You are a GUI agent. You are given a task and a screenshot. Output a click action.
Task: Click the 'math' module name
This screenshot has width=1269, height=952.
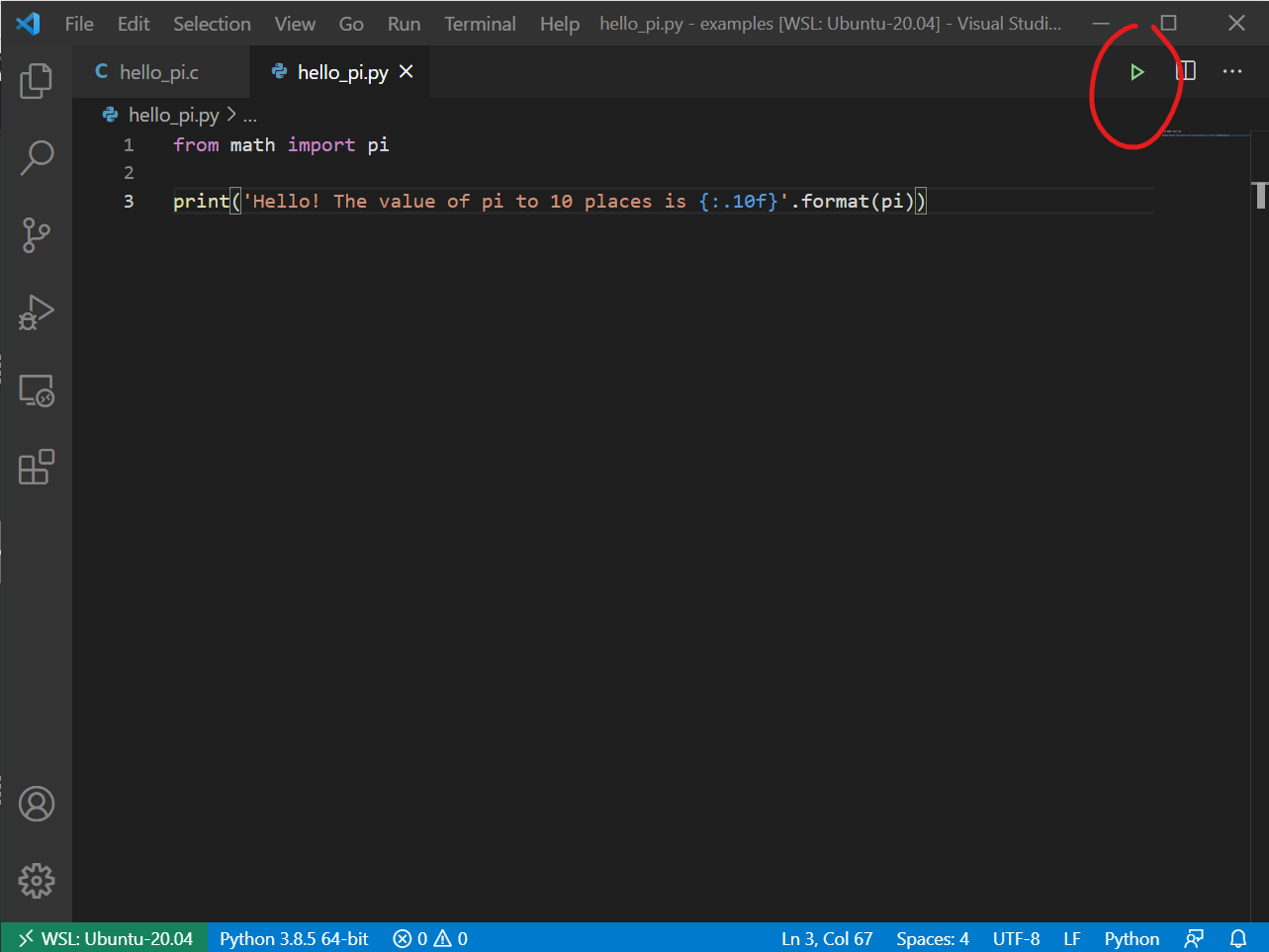tap(253, 145)
